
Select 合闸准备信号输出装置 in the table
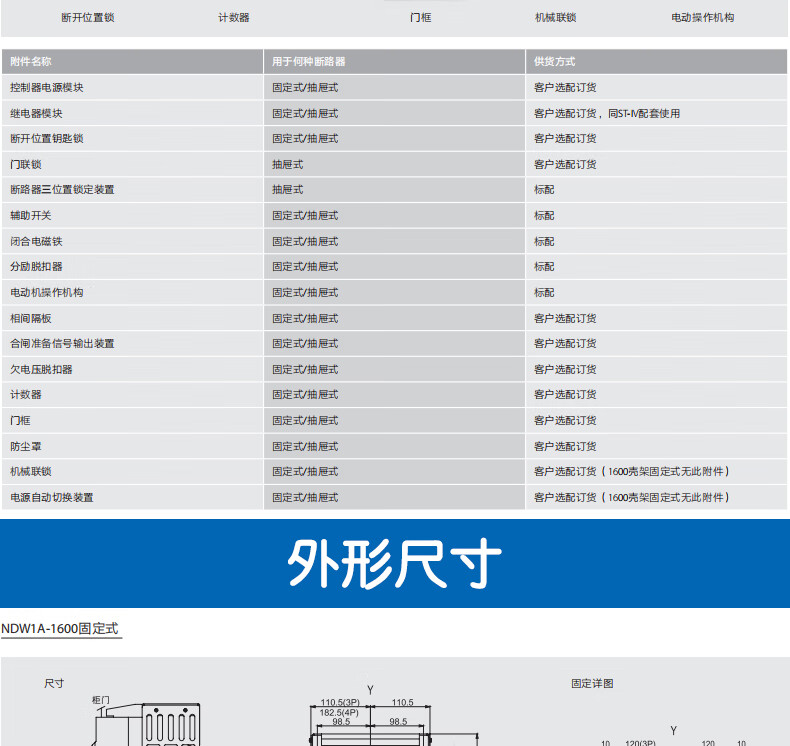coord(62,343)
